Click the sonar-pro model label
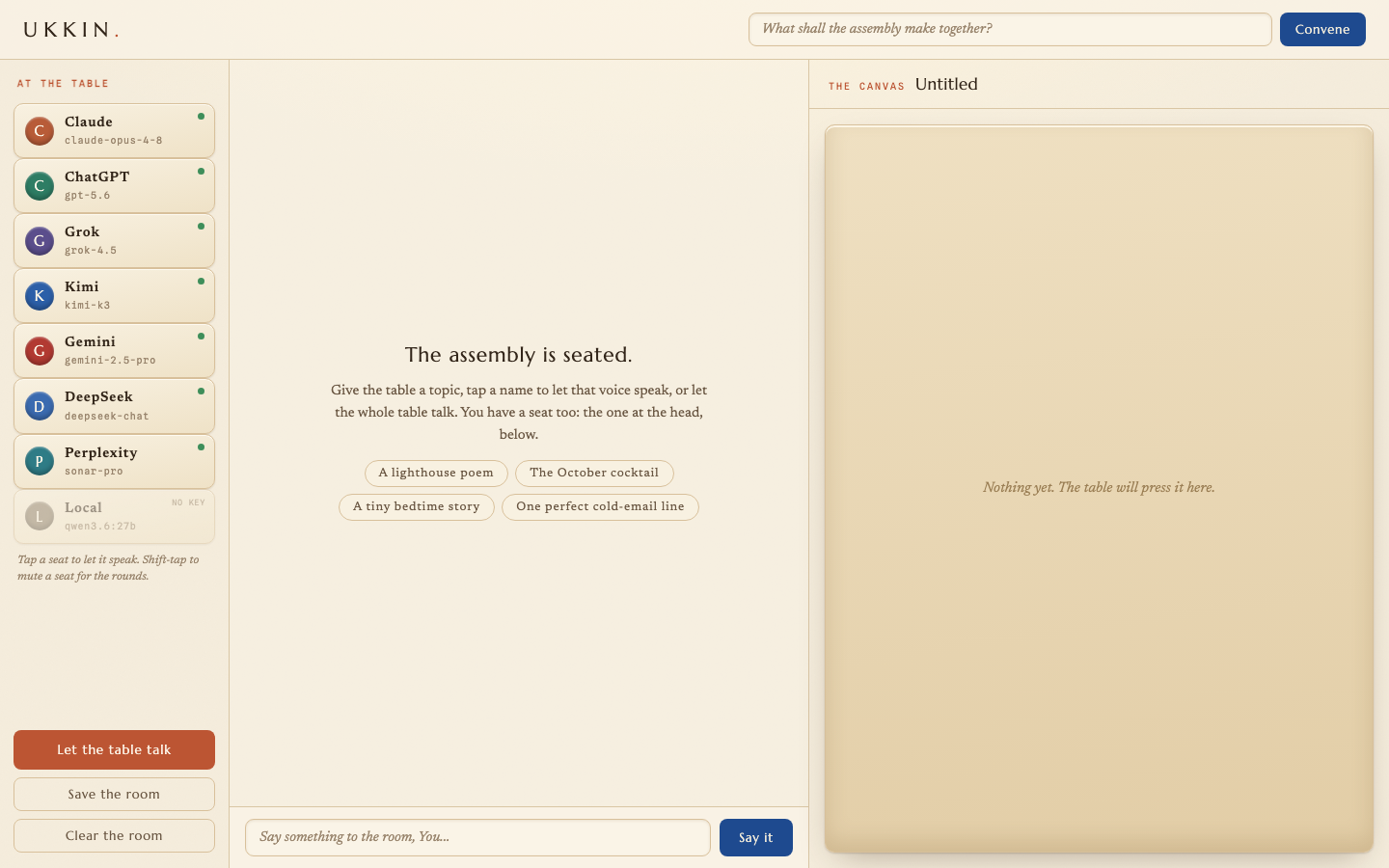The width and height of the screenshot is (1389, 868). (x=94, y=472)
